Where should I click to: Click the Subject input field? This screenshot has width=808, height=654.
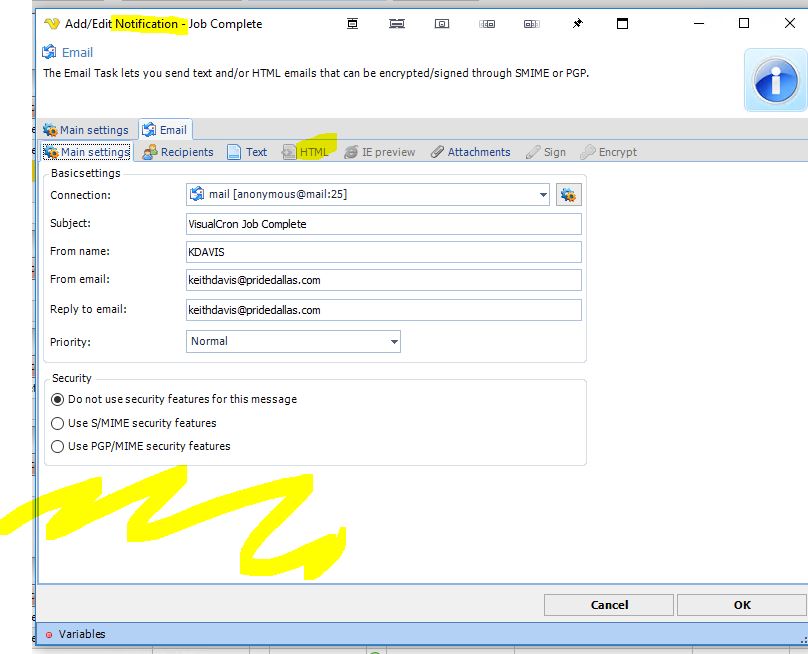(x=384, y=224)
